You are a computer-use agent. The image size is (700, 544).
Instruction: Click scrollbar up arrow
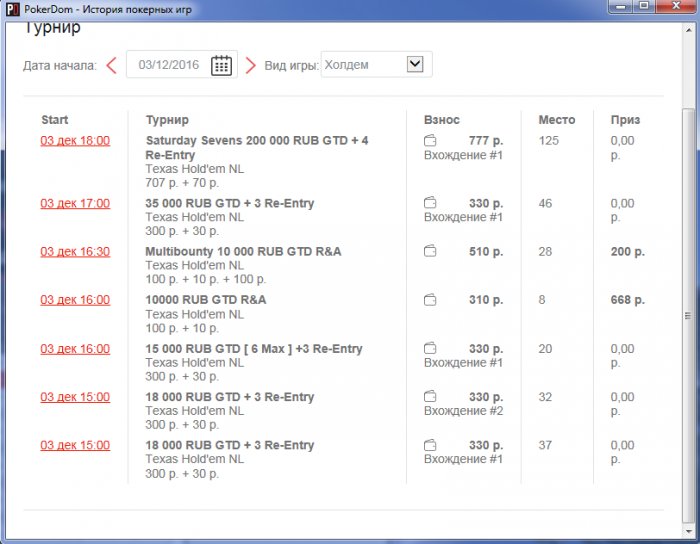(689, 30)
